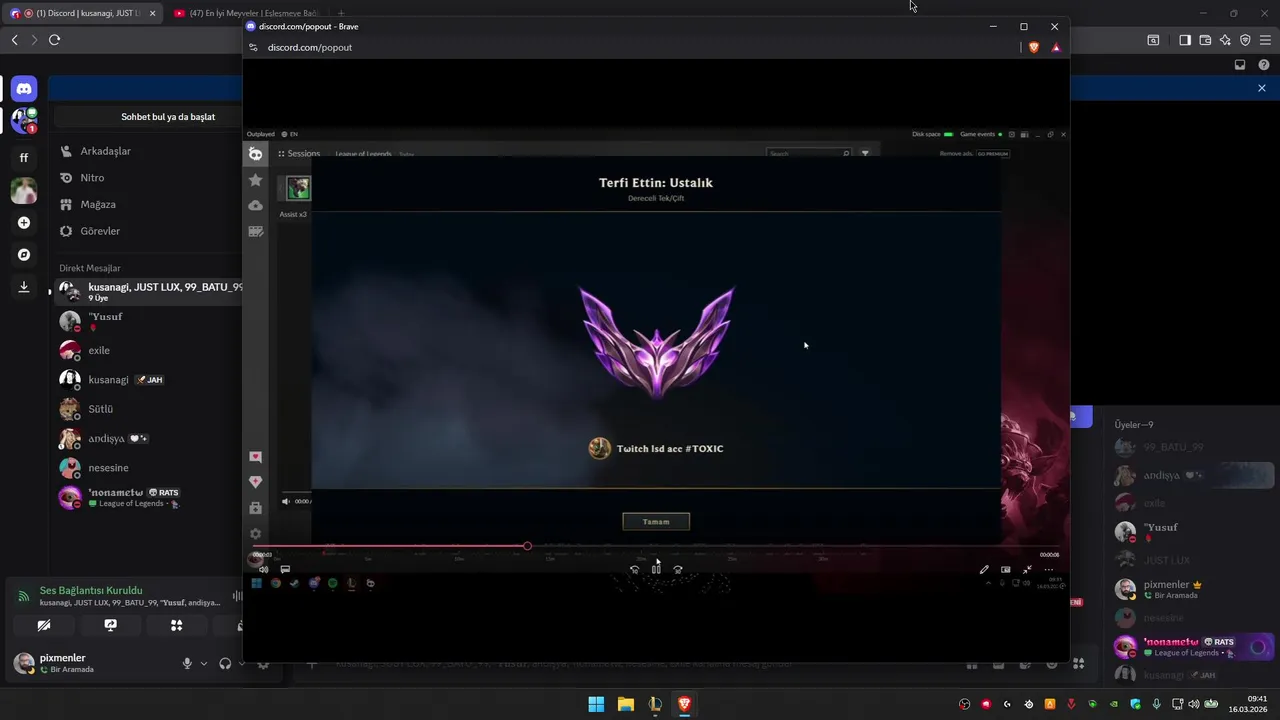Open the Discord help question-mark icon
Screen dimensions: 1280x720
click(1263, 65)
